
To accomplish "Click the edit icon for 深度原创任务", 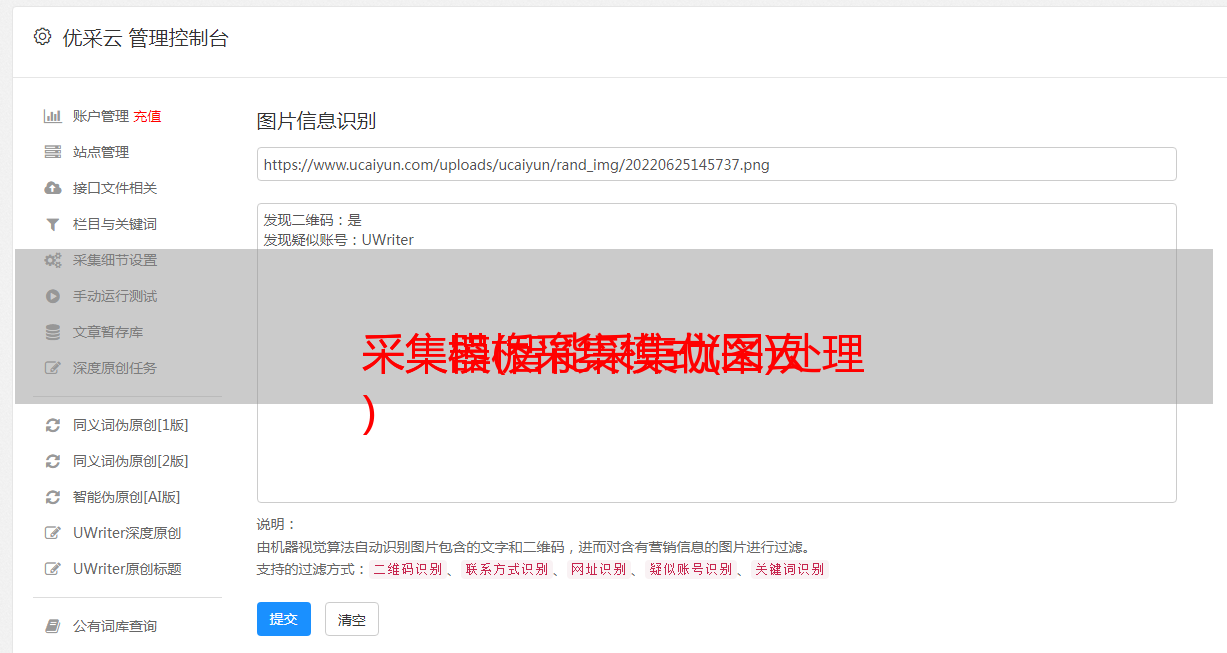I will pos(53,368).
